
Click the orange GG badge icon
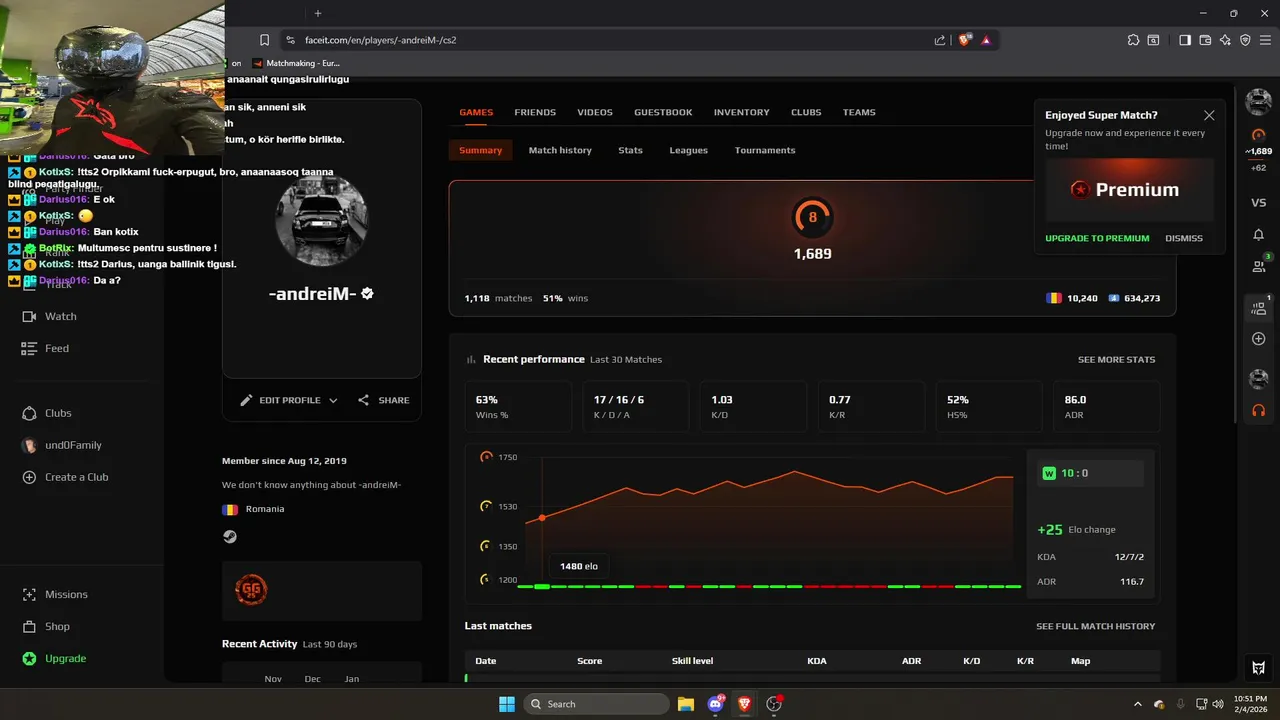tap(250, 590)
